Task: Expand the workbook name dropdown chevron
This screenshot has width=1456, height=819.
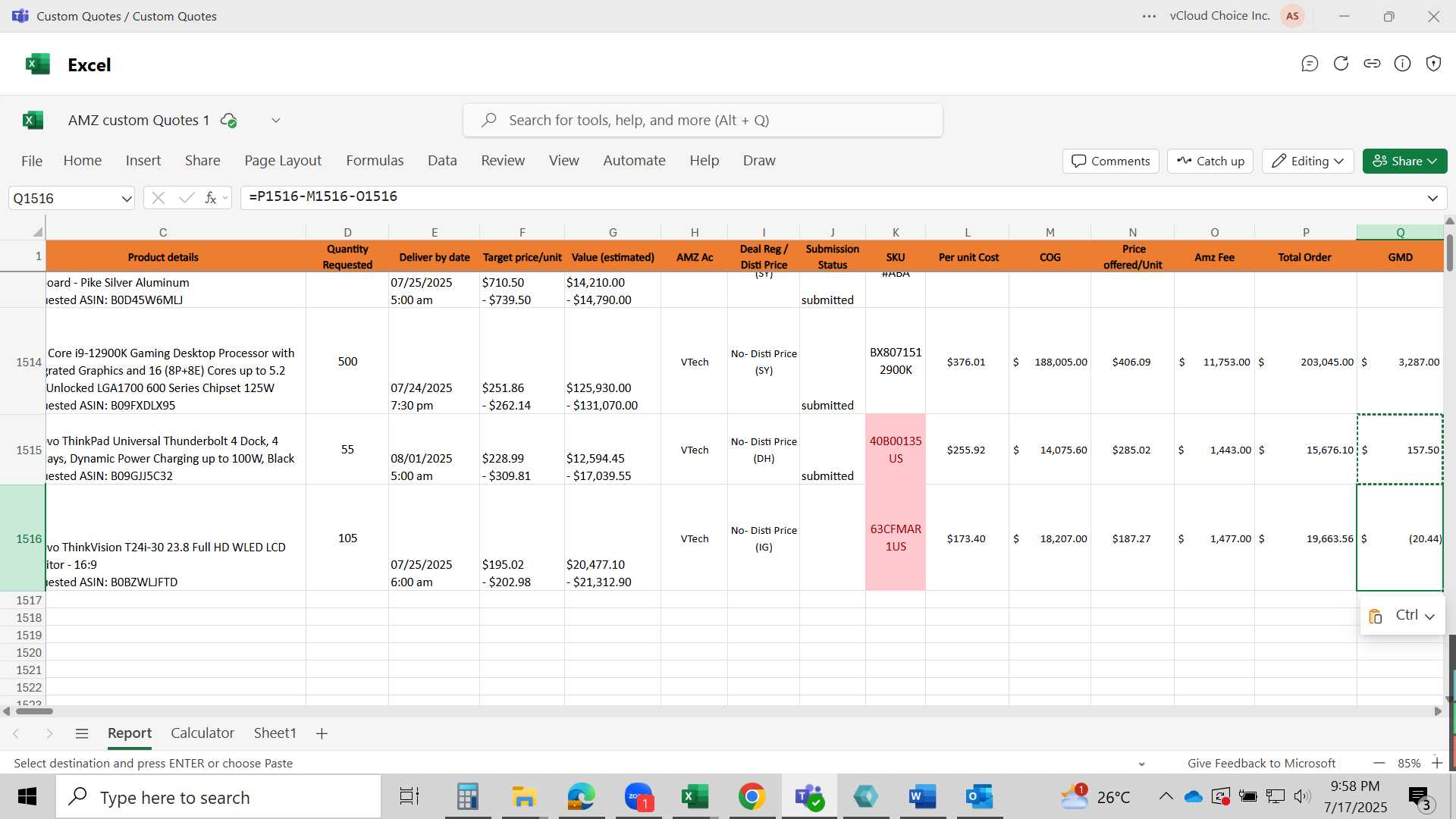Action: pos(276,121)
